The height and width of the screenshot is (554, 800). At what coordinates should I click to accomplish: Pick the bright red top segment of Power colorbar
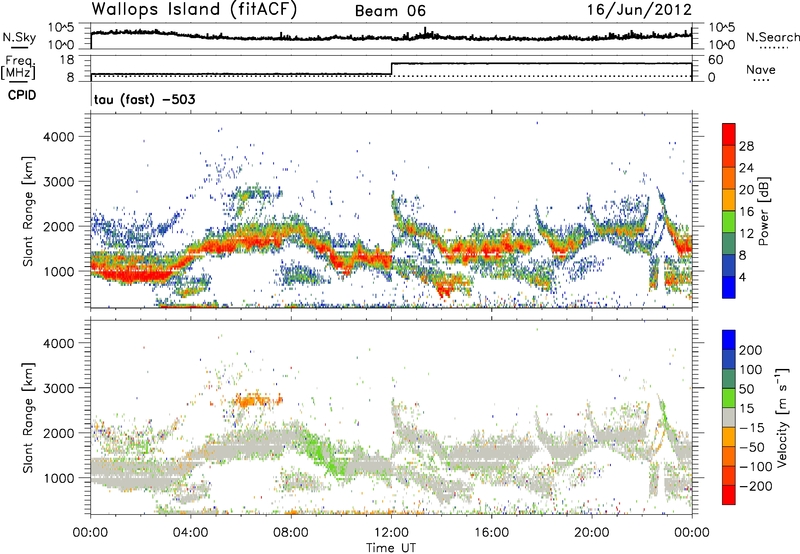click(x=729, y=134)
